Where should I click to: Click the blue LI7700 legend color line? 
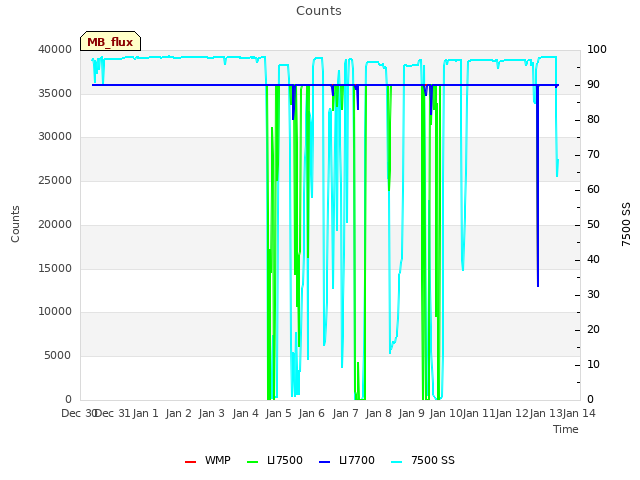point(324,462)
